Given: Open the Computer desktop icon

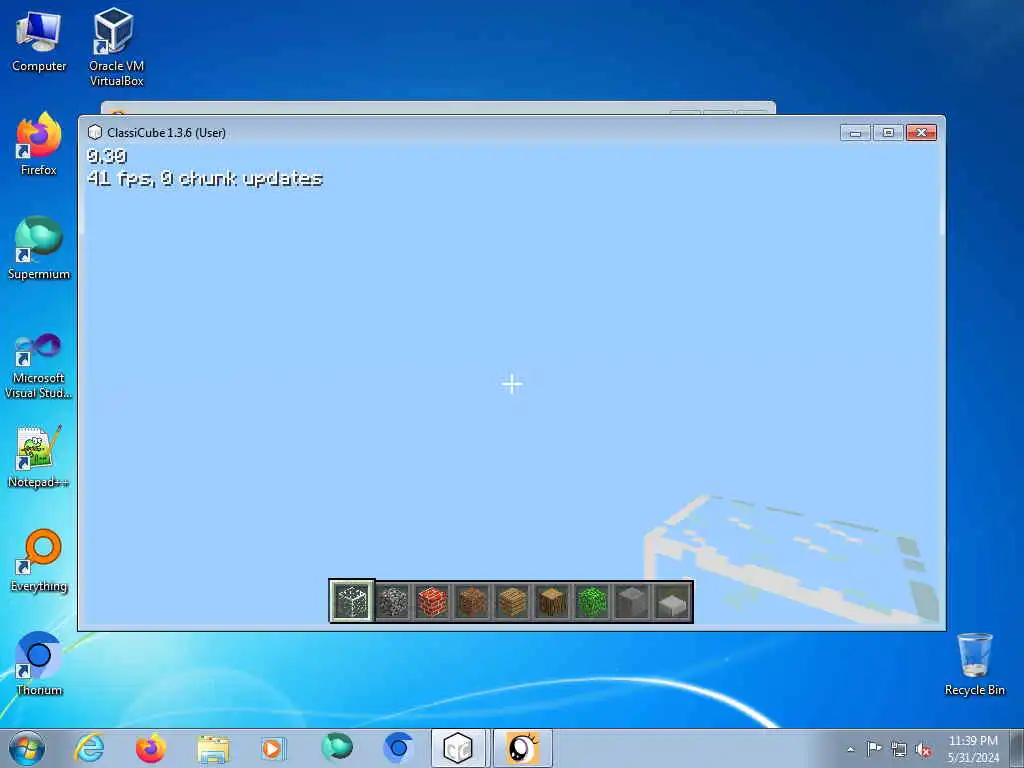Looking at the screenshot, I should pos(39,42).
